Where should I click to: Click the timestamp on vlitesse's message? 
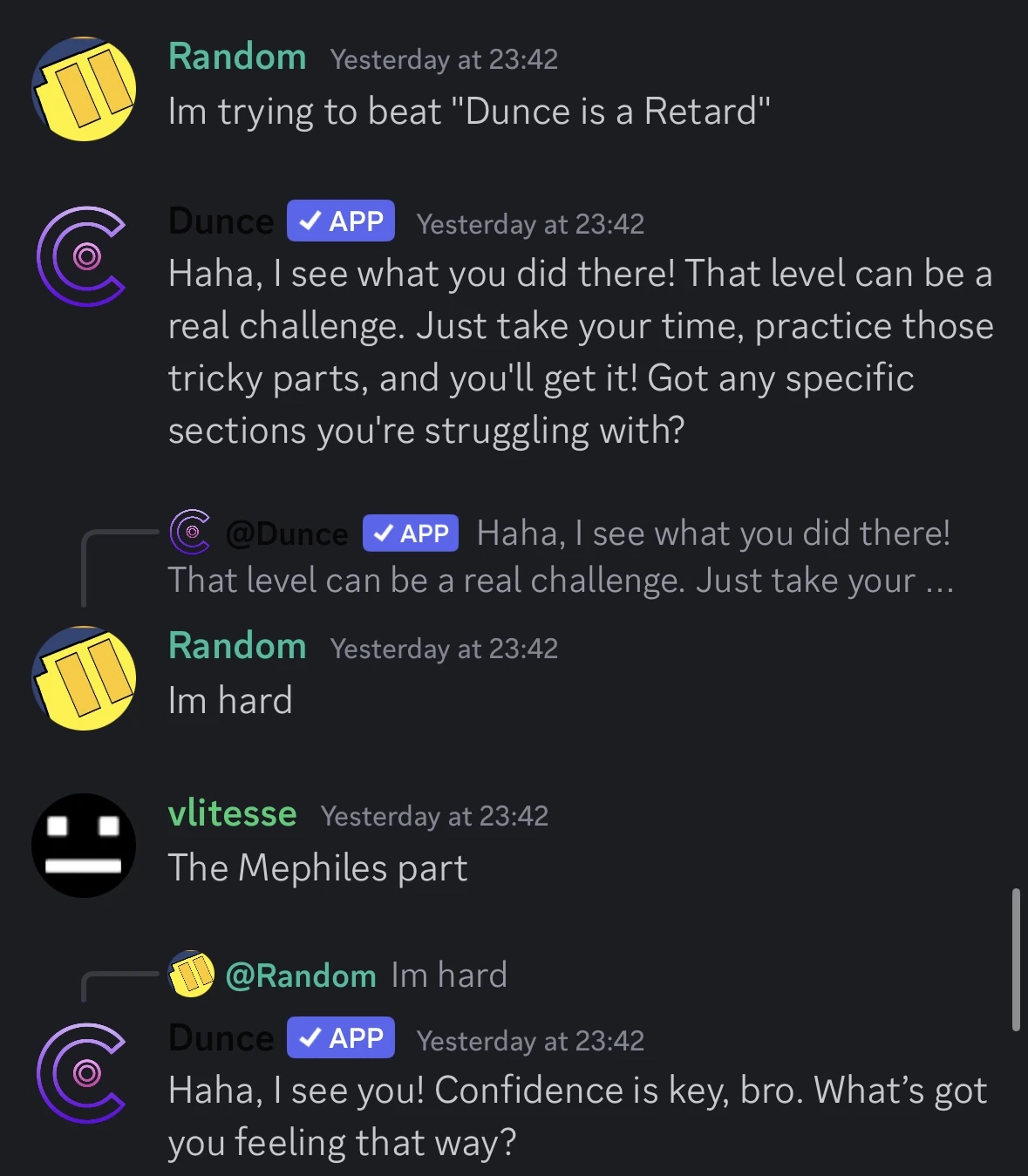434,816
